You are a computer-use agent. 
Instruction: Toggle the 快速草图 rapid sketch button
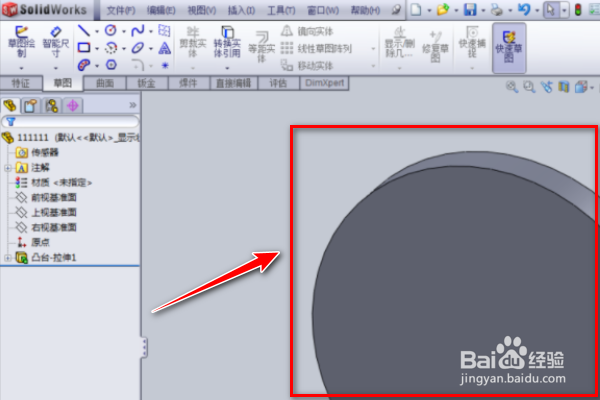[509, 47]
